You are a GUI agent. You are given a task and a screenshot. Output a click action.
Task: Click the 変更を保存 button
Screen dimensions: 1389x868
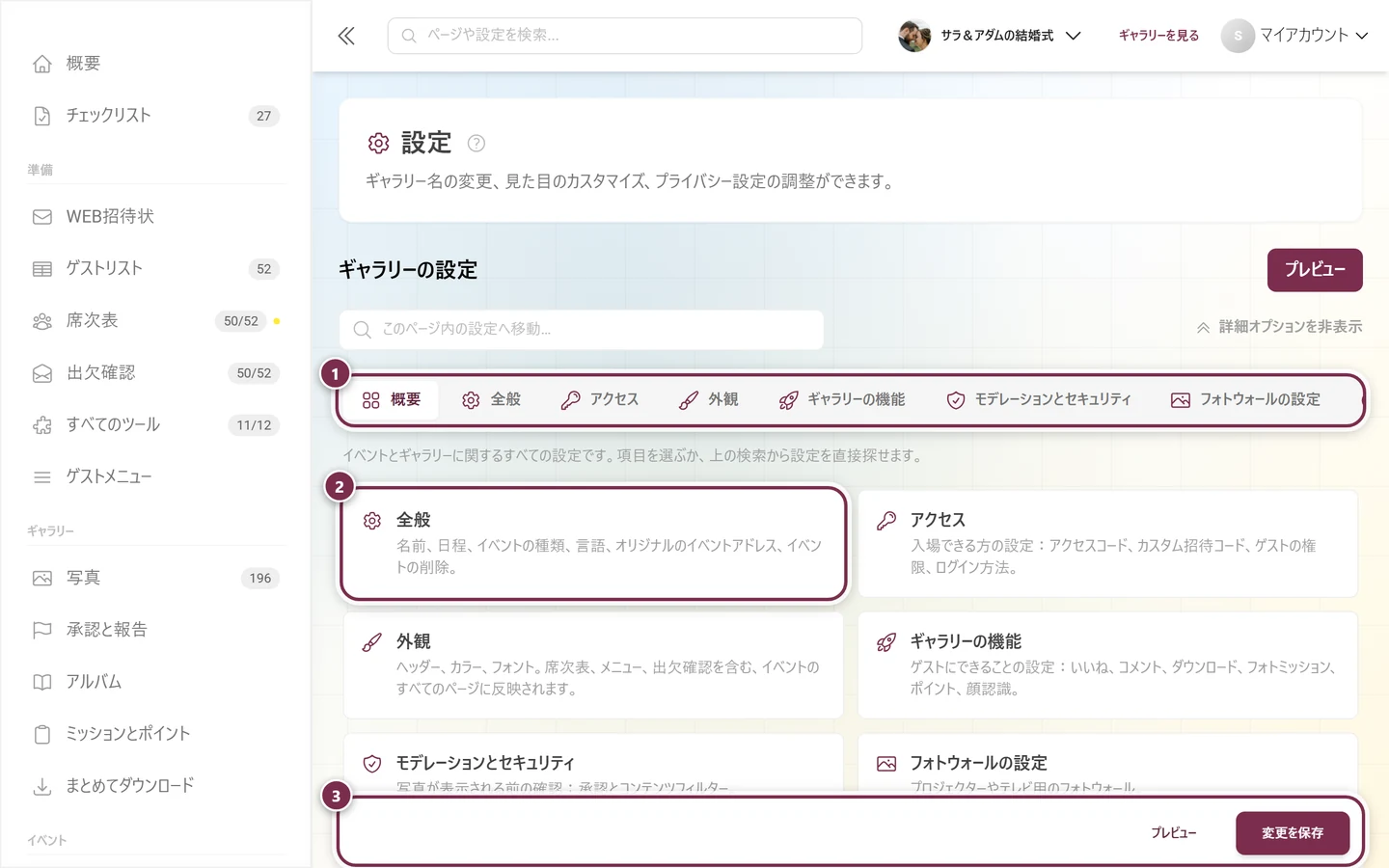coord(1293,833)
